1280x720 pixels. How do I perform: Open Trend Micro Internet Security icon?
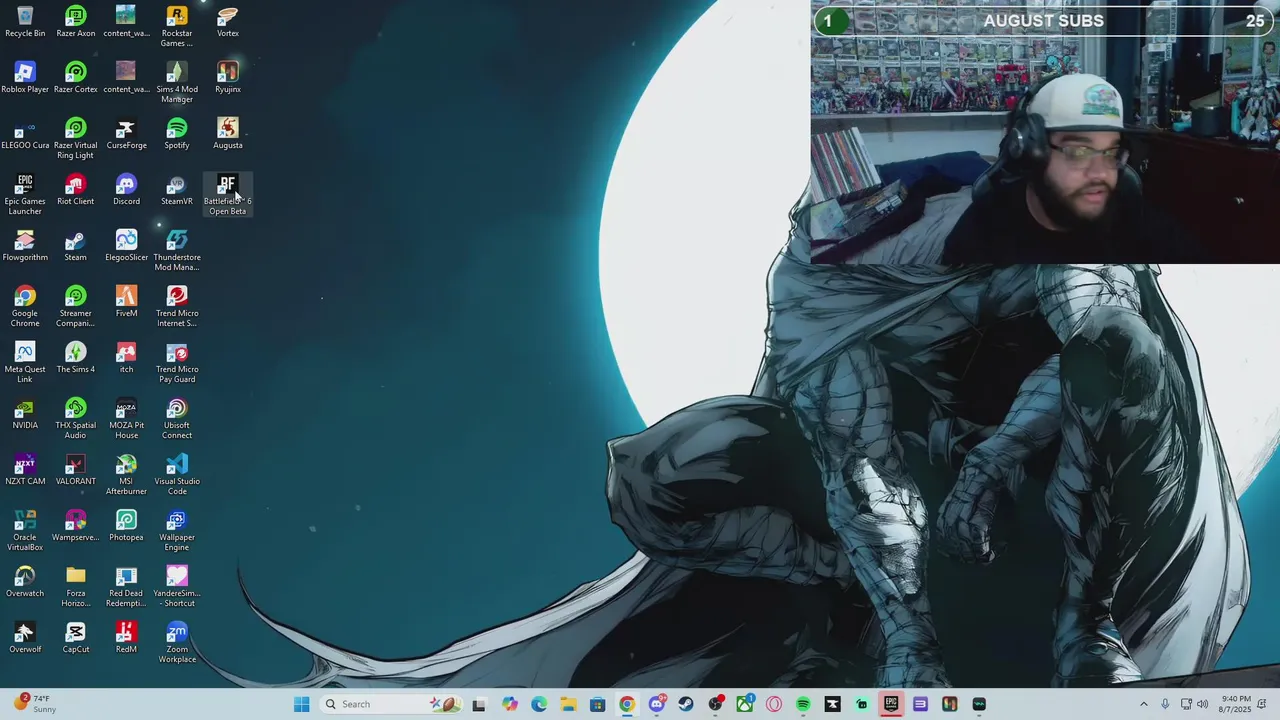pos(177,306)
